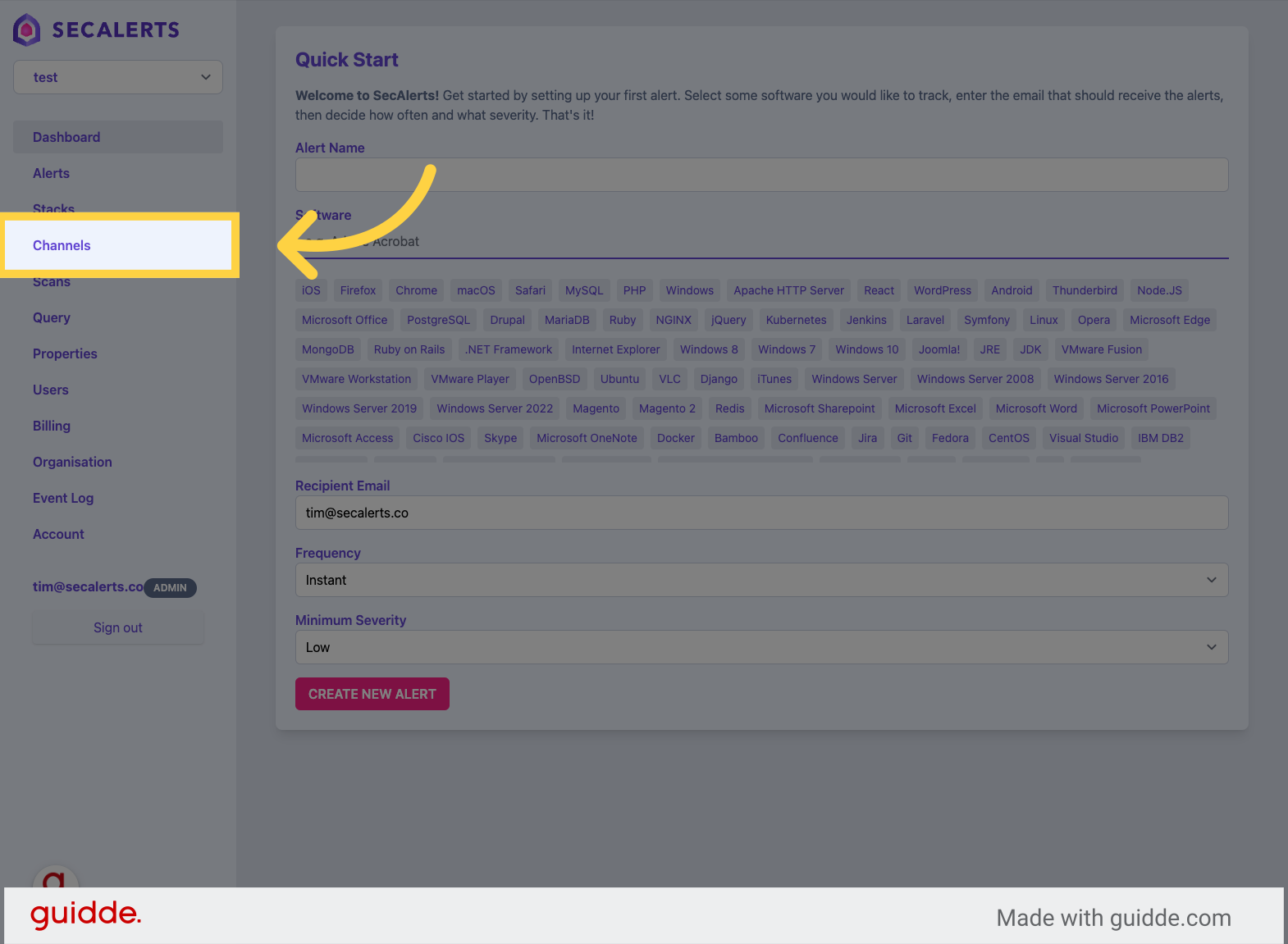The height and width of the screenshot is (944, 1288).
Task: Open Properties in the sidebar
Action: 65,353
